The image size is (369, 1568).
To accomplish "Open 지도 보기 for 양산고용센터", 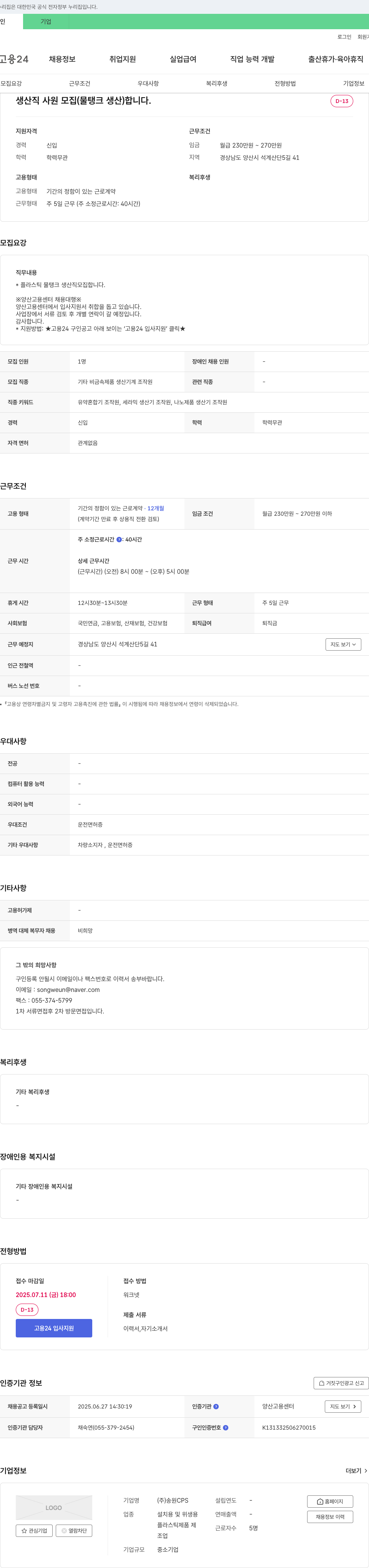I will [x=343, y=1407].
